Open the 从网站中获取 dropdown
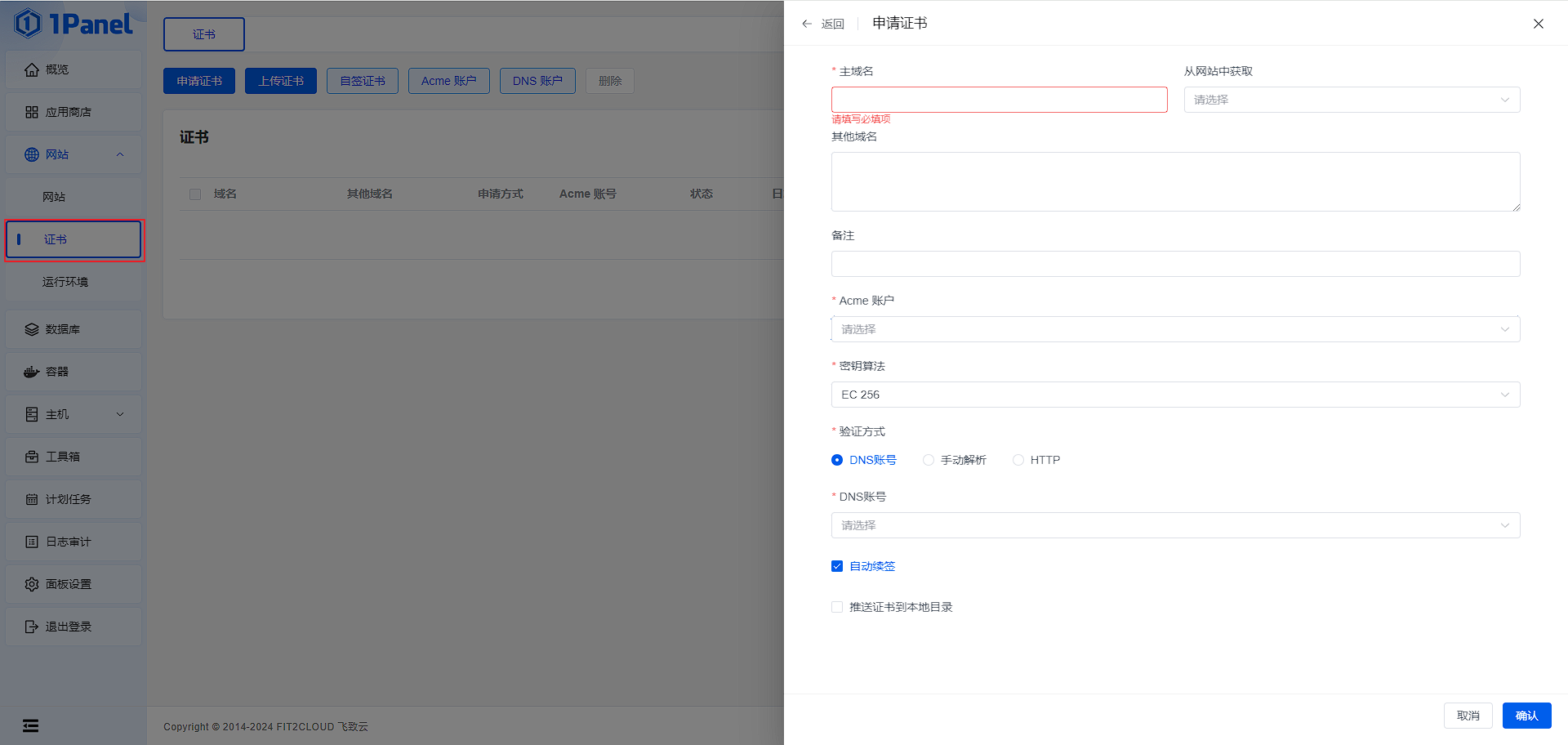The image size is (1568, 745). [x=1352, y=100]
